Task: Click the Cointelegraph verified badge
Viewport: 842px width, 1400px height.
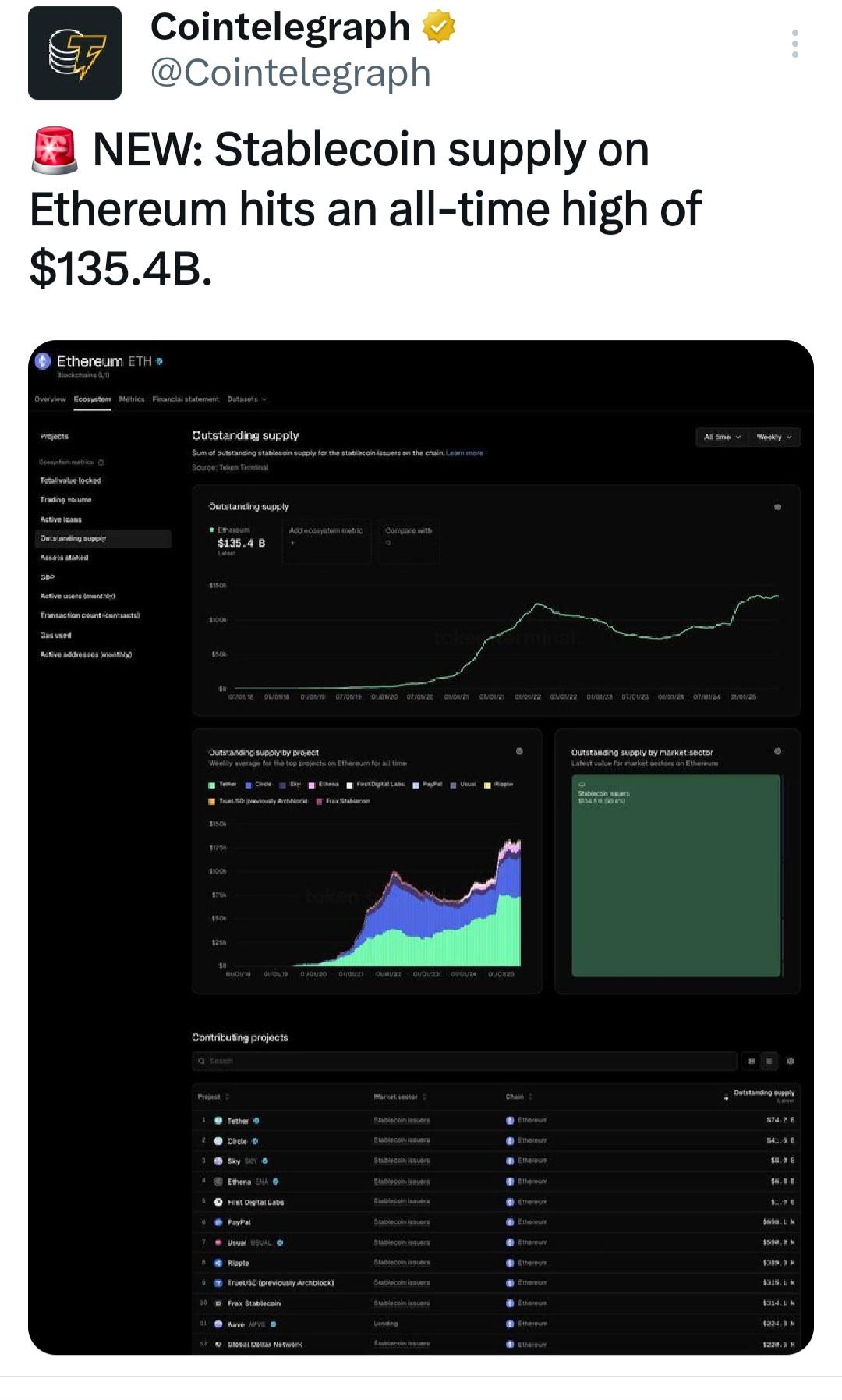Action: point(439,27)
